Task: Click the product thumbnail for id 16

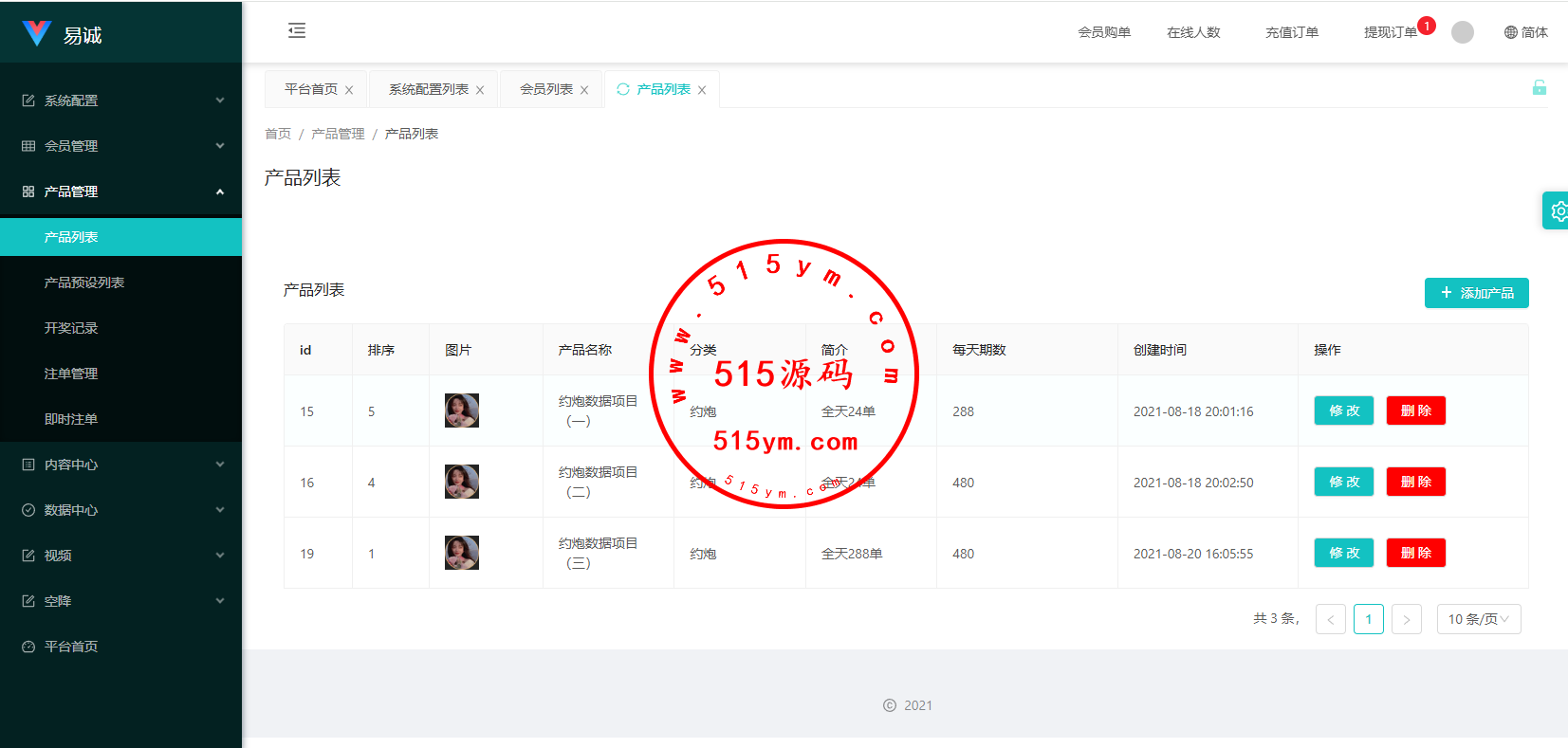Action: pos(462,482)
